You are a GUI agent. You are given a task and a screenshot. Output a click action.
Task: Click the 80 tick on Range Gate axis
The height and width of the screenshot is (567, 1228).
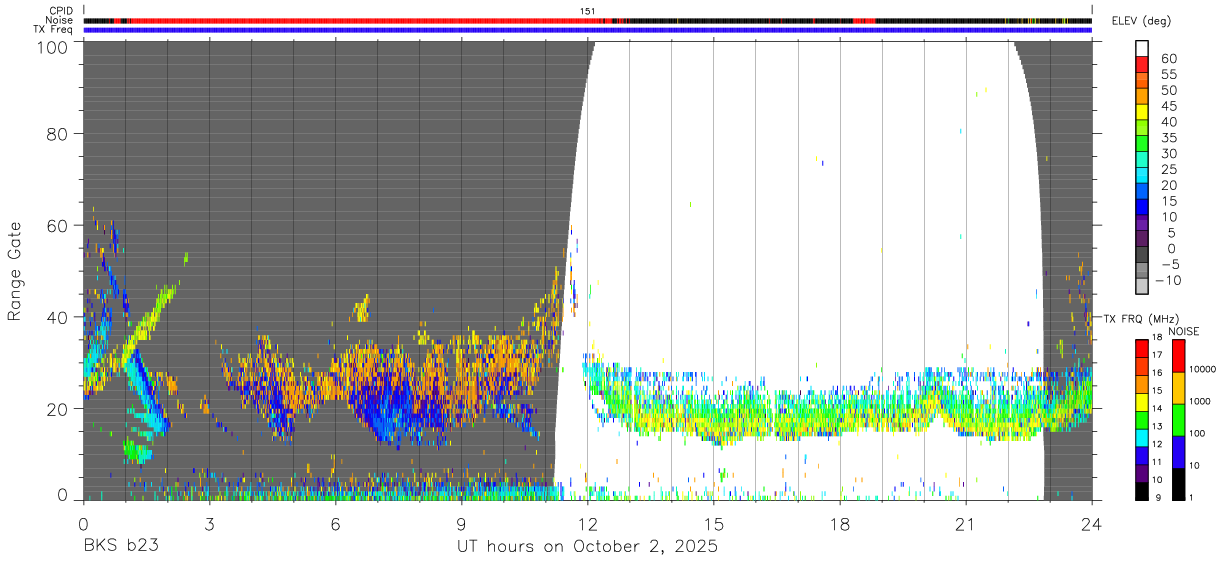[x=56, y=134]
